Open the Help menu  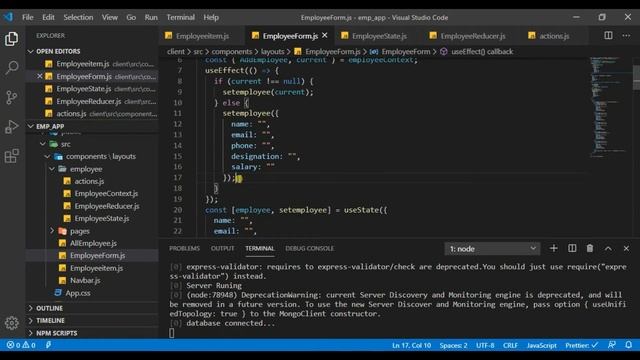click(x=211, y=17)
